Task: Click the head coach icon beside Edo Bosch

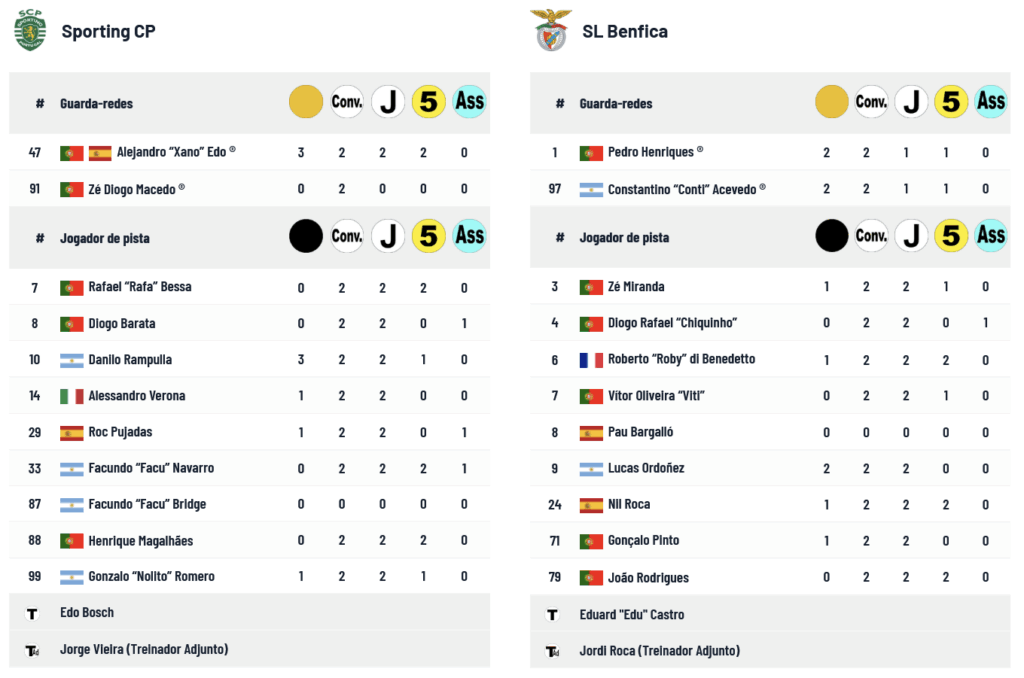Action: click(x=32, y=613)
